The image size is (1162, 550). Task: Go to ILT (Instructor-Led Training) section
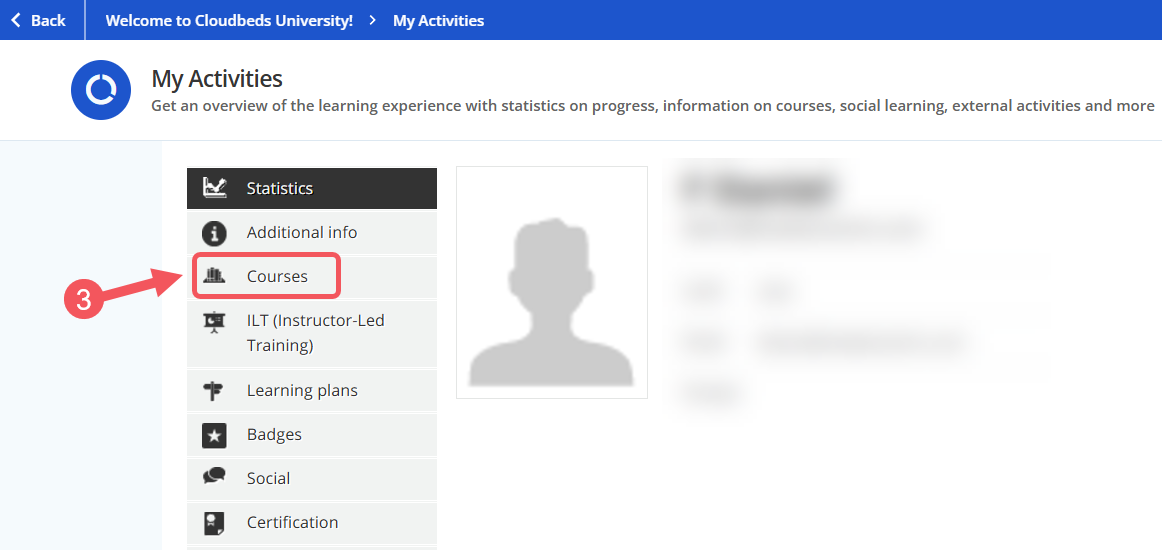click(315, 332)
